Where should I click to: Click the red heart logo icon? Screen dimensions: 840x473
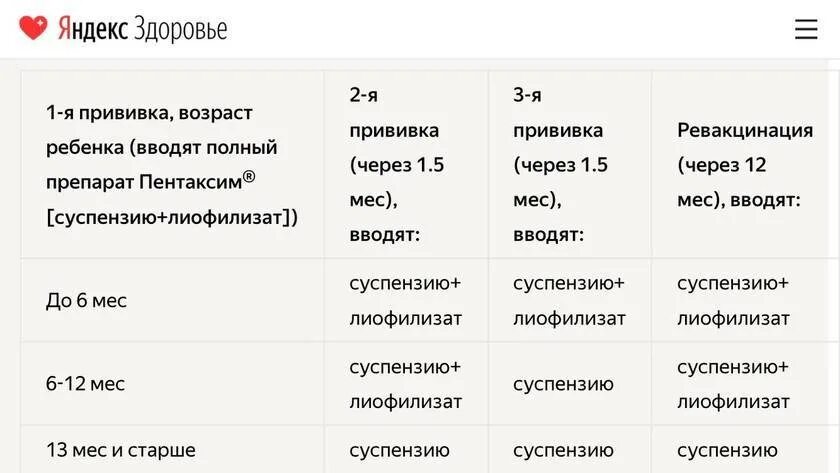click(x=33, y=28)
